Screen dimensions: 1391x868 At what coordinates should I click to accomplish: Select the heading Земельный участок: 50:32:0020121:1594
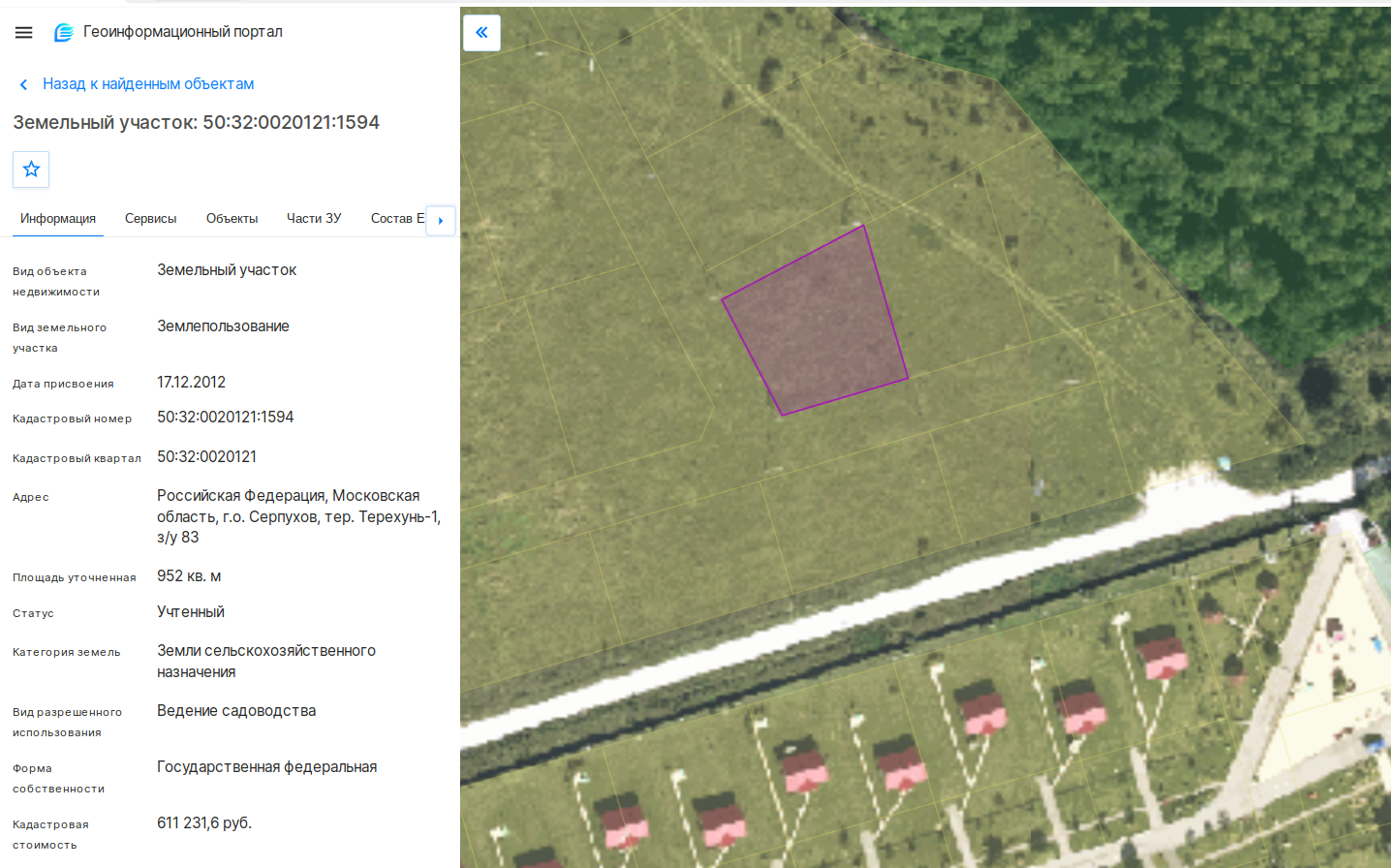[x=197, y=123]
